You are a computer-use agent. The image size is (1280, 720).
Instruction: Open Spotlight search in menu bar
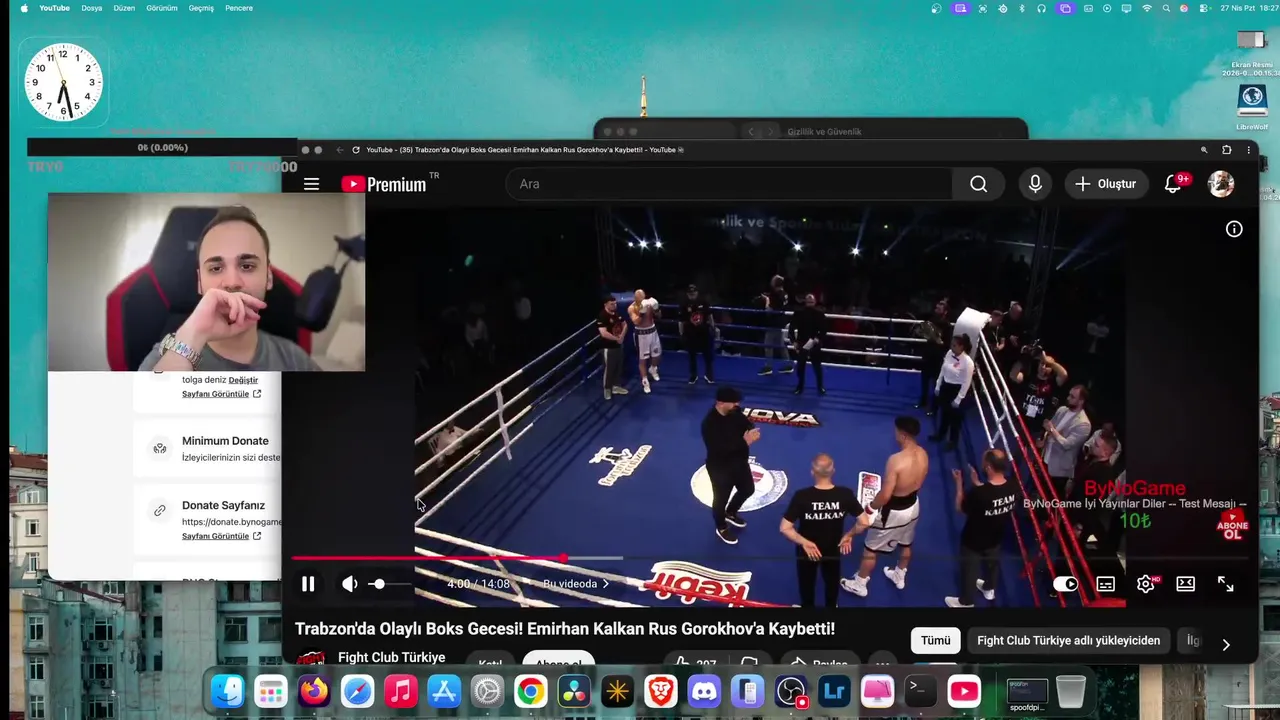1166,8
